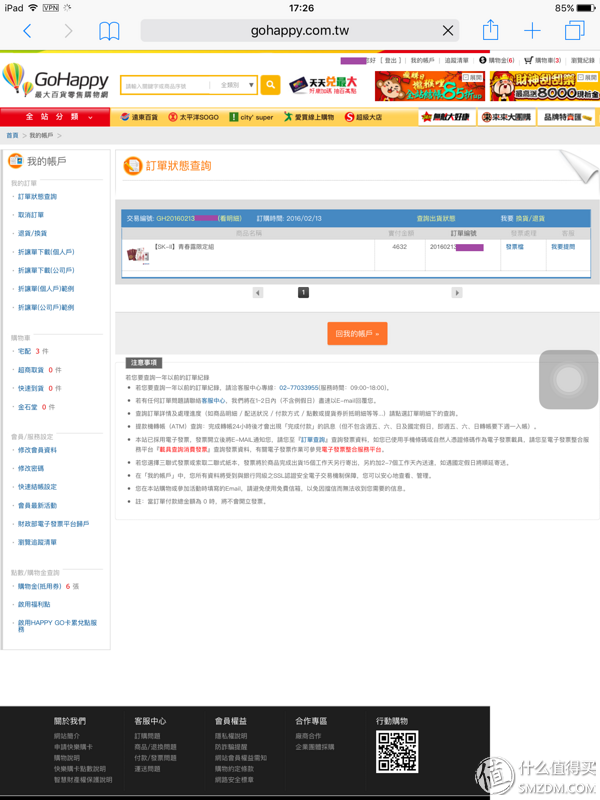This screenshot has height=800, width=600.
Task: Open the 快速到貨 0 件 cart link
Action: click(x=39, y=388)
